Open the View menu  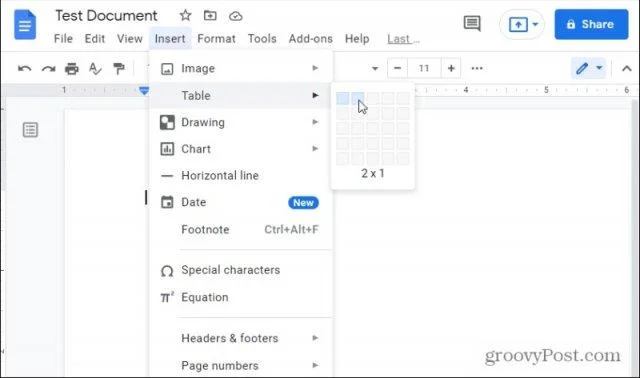pyautogui.click(x=129, y=39)
